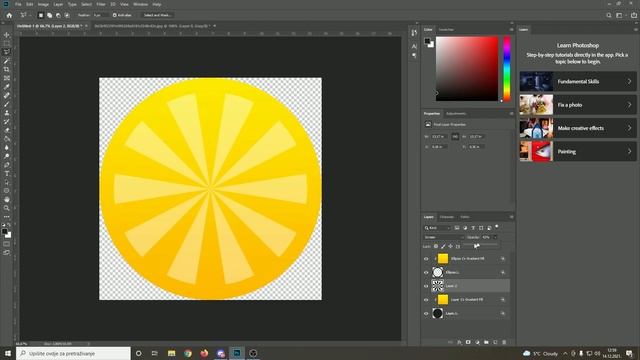Open the Lasso tool preset picker dropdown
The width and height of the screenshot is (640, 360).
tap(25, 15)
